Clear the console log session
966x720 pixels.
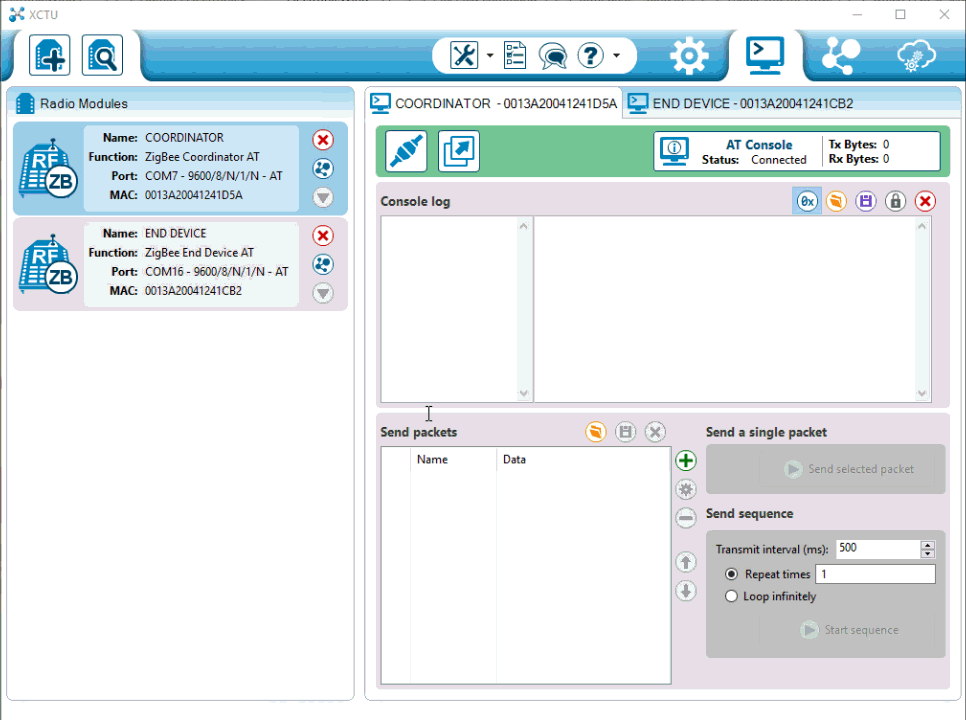(x=926, y=202)
